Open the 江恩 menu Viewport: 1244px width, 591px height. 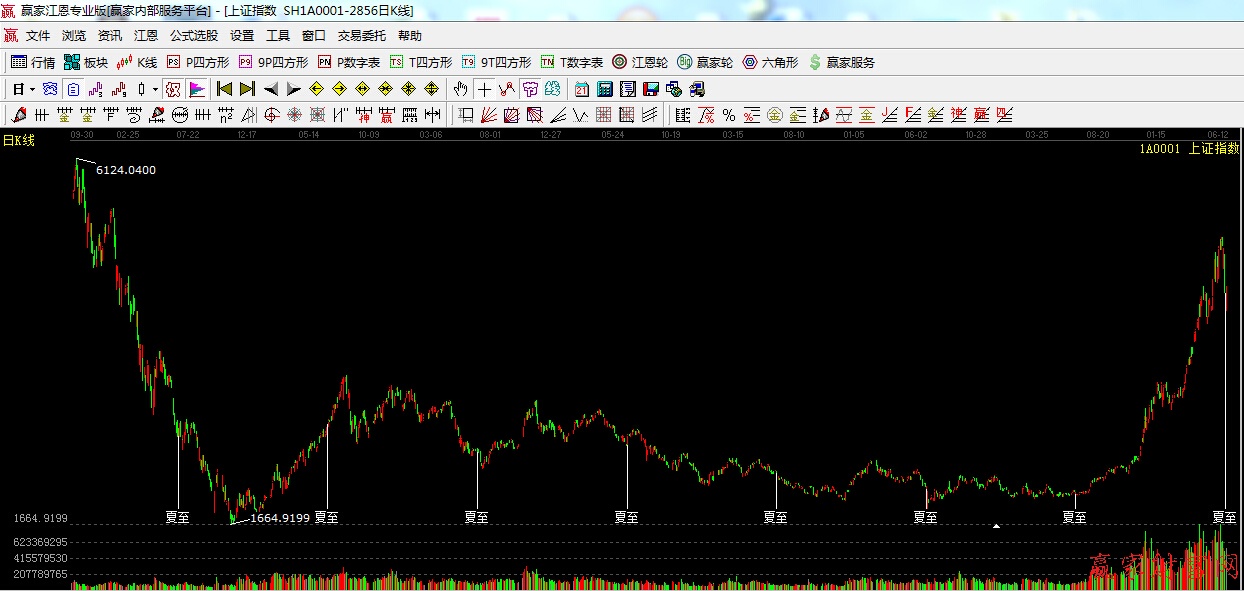[146, 36]
